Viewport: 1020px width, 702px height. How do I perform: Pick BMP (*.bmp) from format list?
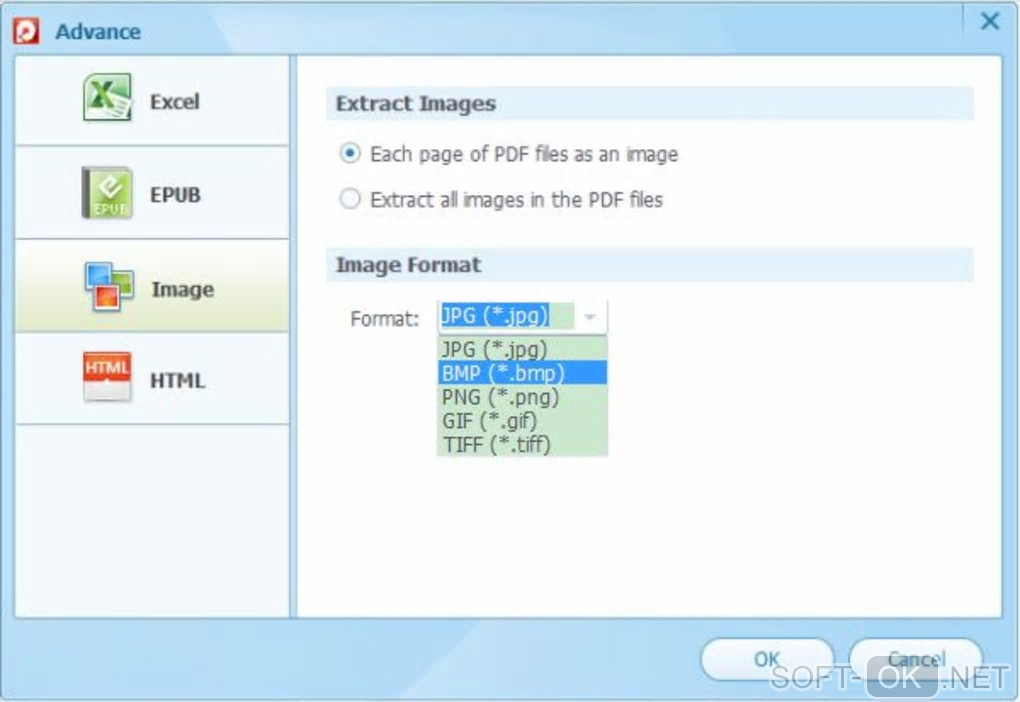pos(522,373)
